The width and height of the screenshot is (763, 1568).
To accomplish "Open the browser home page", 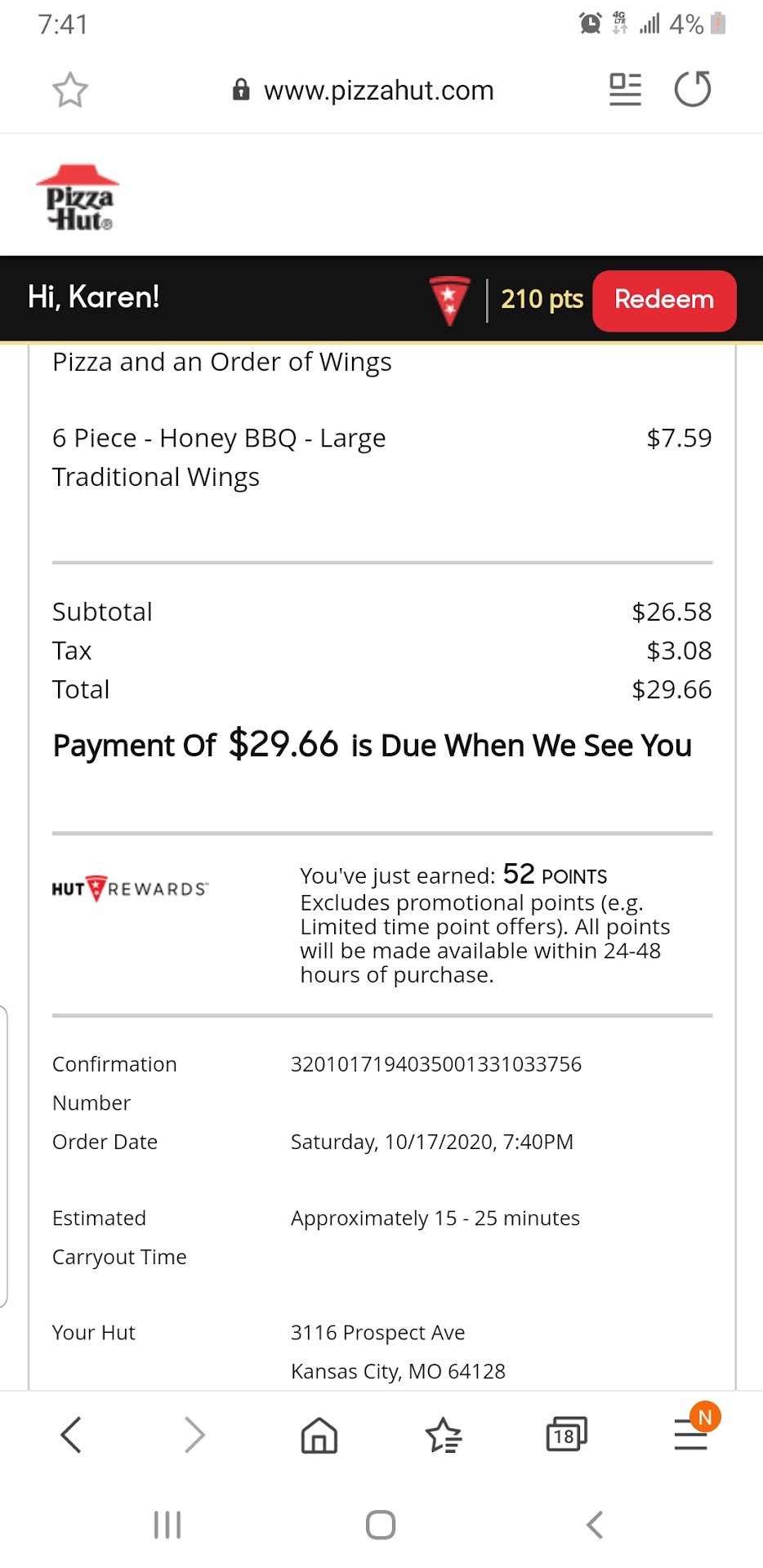I will coord(319,1435).
